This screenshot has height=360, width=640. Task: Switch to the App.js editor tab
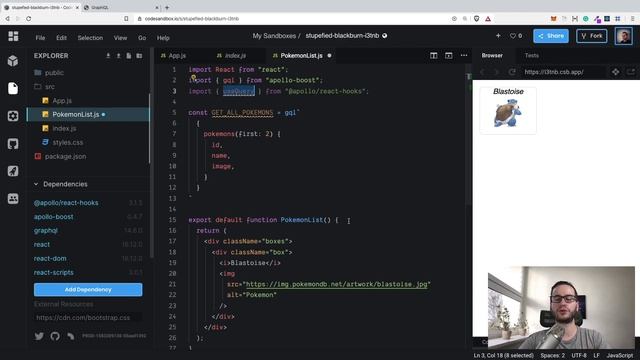pyautogui.click(x=178, y=56)
